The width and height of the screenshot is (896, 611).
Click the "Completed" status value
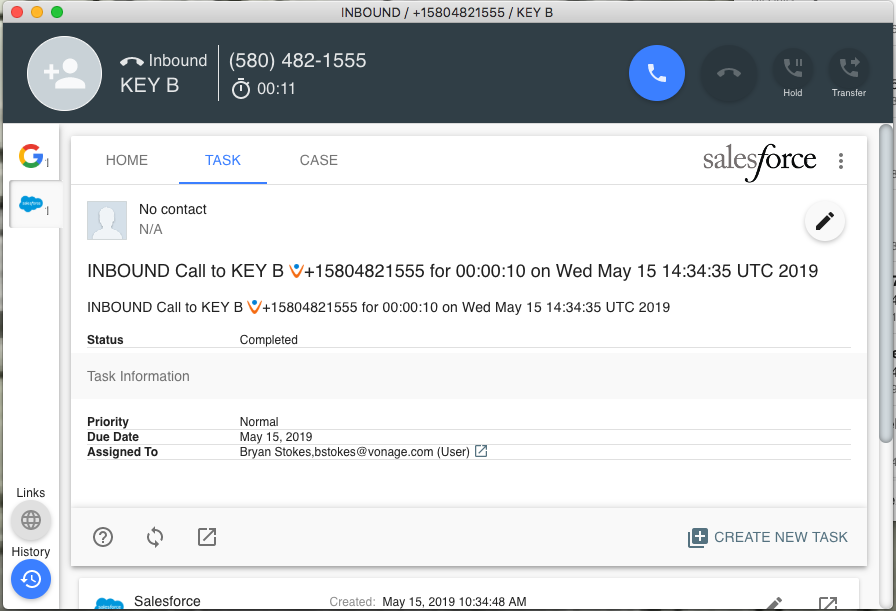pyautogui.click(x=269, y=340)
